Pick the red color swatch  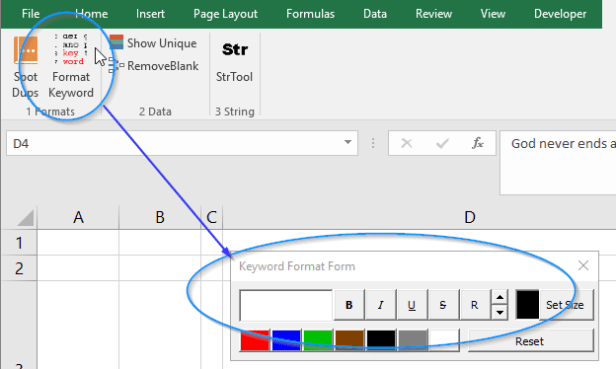coord(255,340)
